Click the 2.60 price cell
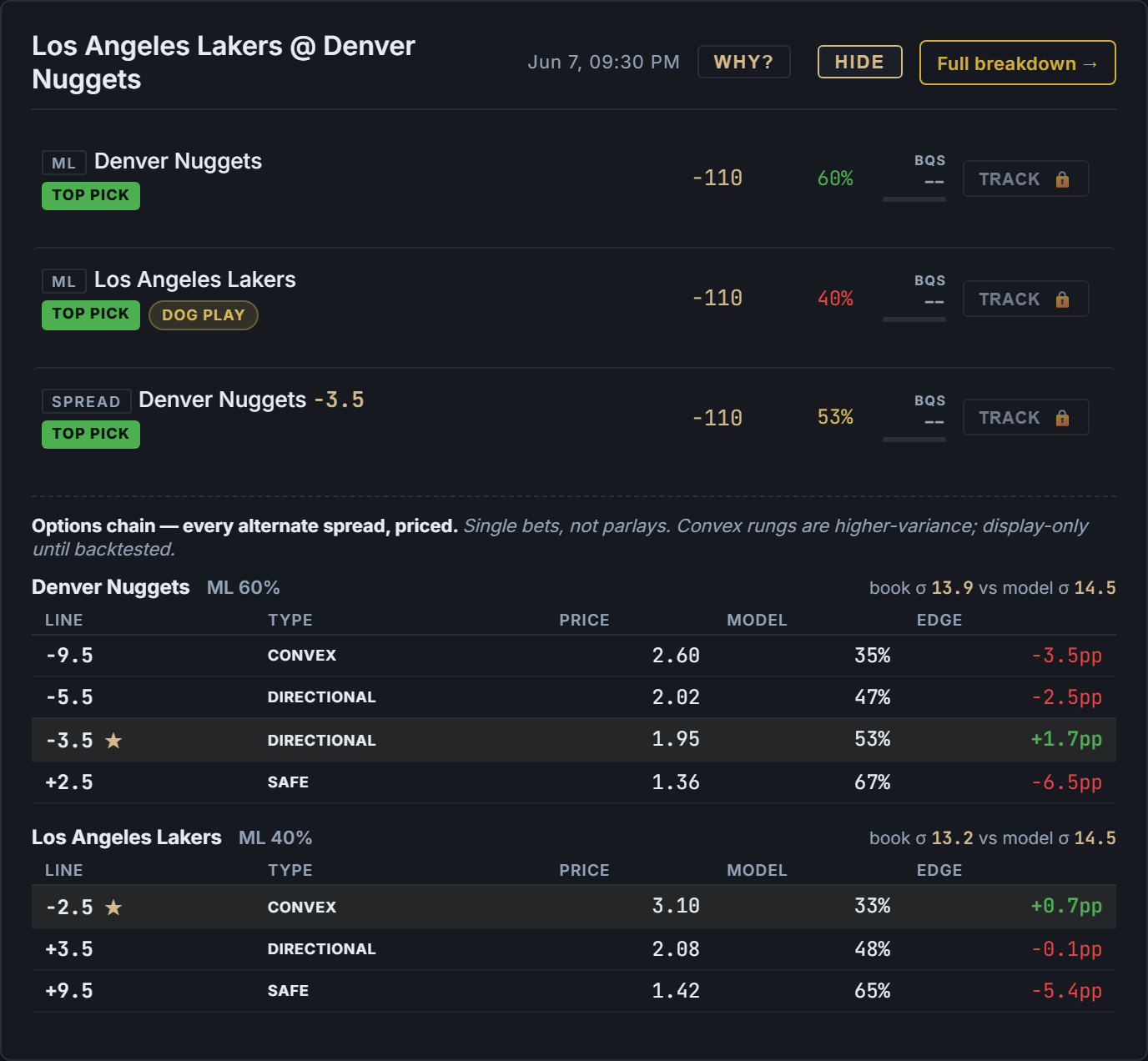Image resolution: width=1148 pixels, height=1061 pixels. coord(676,656)
